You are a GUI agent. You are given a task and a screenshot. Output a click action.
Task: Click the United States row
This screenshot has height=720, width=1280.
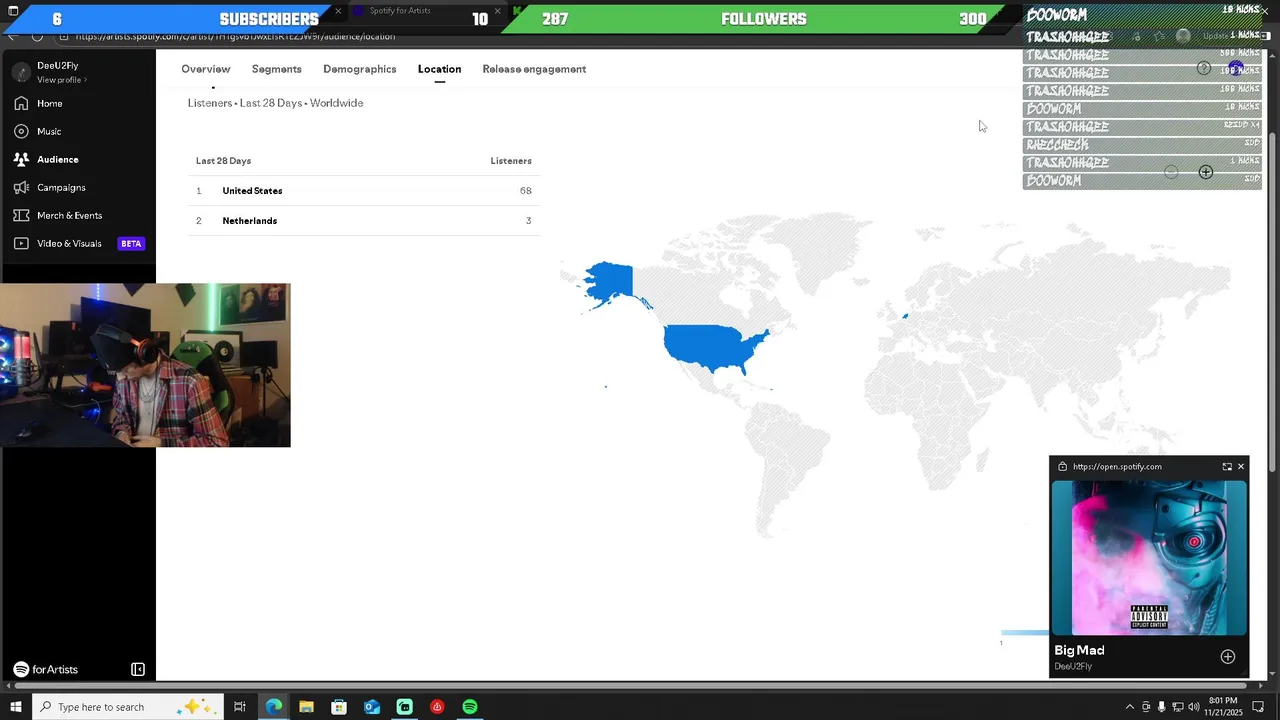click(x=364, y=191)
